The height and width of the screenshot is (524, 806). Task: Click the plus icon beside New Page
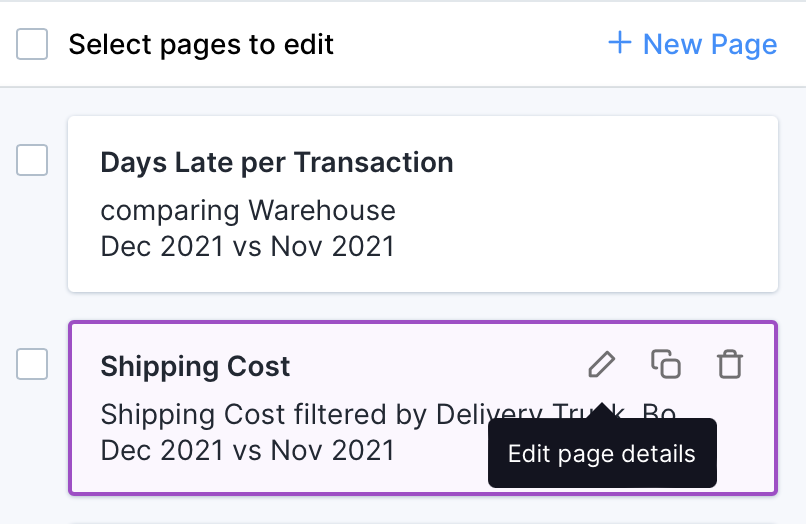tap(620, 44)
